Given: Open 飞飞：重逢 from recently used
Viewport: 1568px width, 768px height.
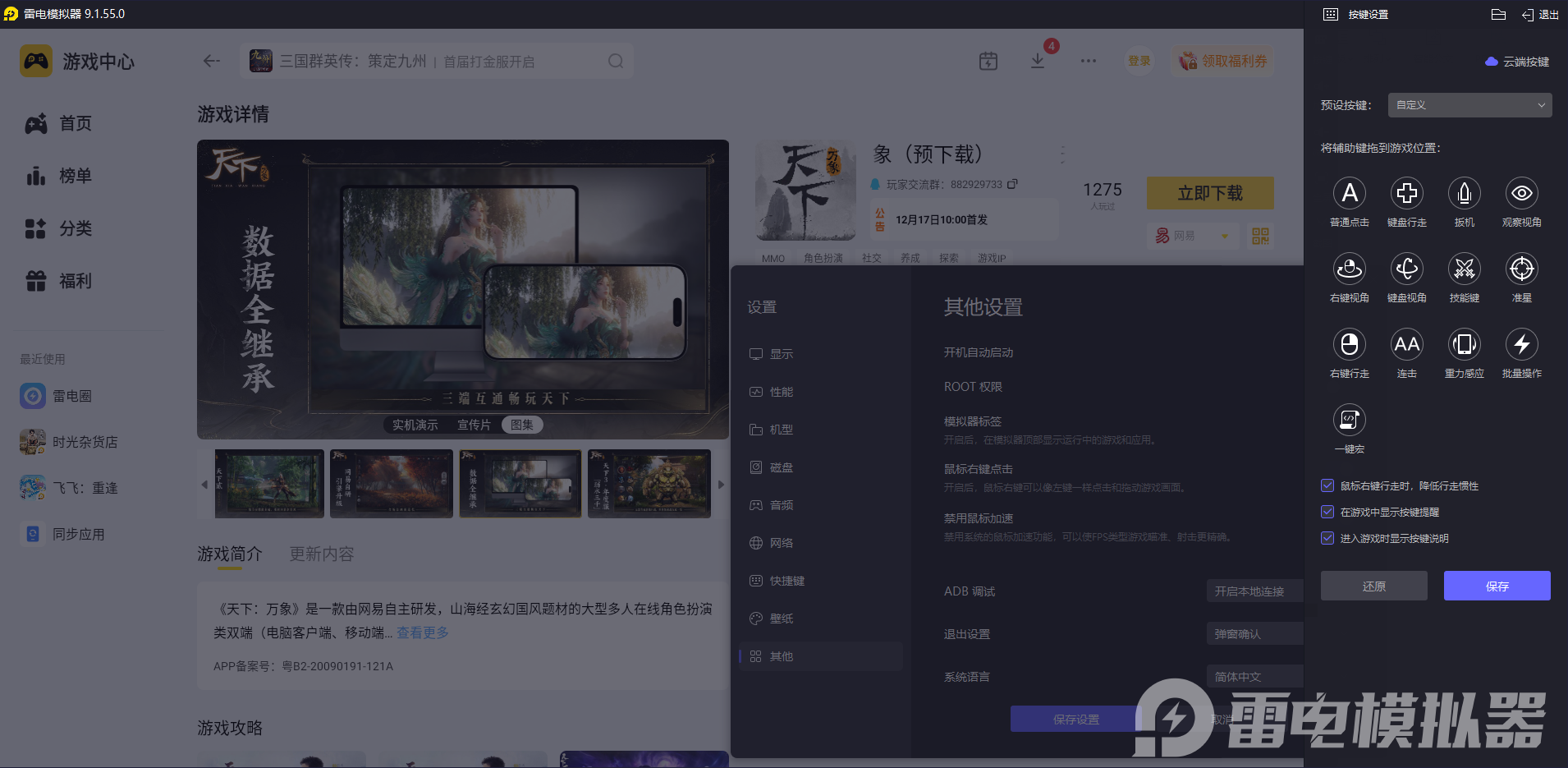Looking at the screenshot, I should (x=69, y=488).
